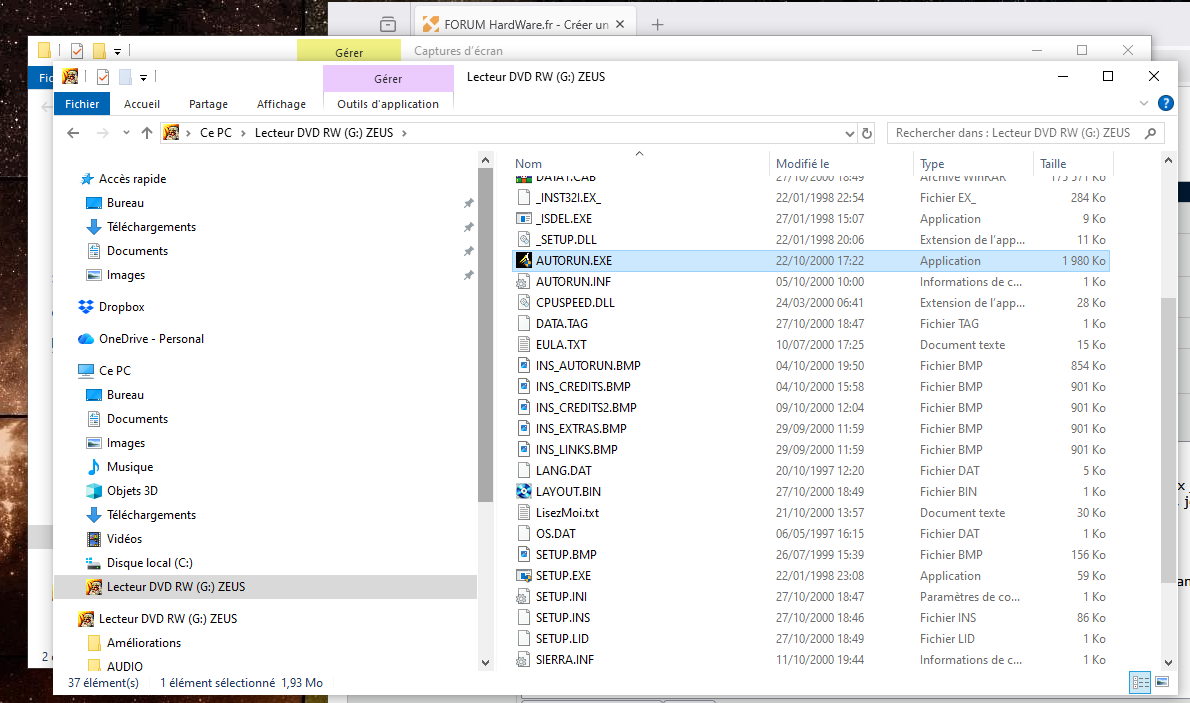Open the Fichier menu tab
This screenshot has height=703, width=1190.
click(x=82, y=104)
